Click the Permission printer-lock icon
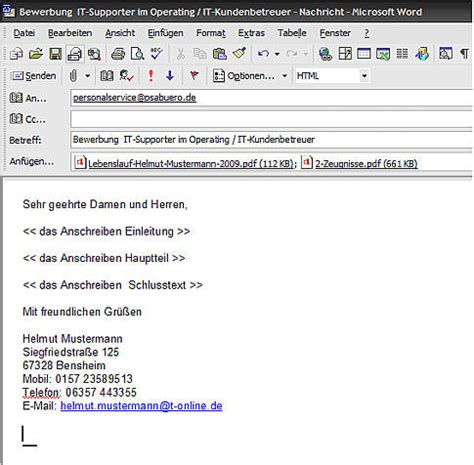 tap(75, 54)
